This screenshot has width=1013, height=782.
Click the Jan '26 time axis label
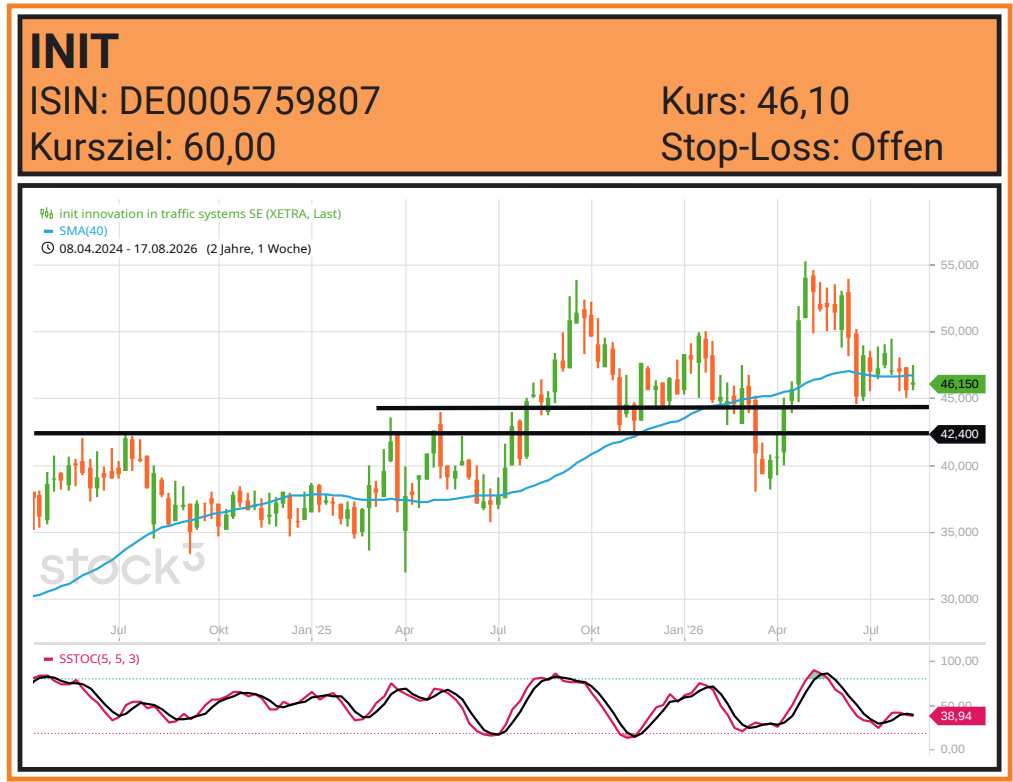pyautogui.click(x=684, y=629)
